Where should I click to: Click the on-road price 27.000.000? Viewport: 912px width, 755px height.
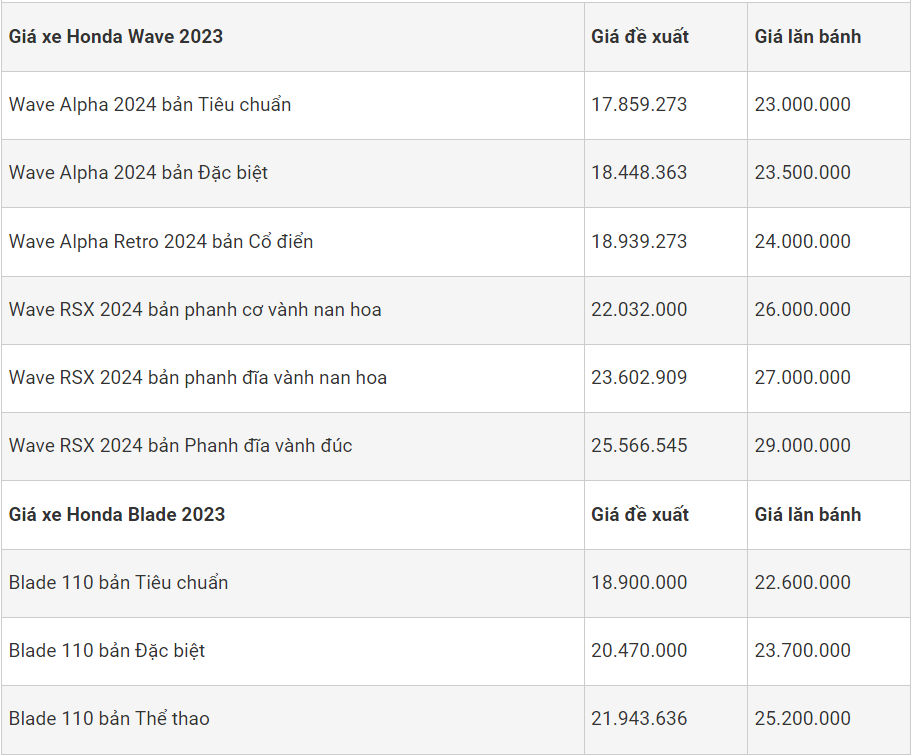coord(803,378)
